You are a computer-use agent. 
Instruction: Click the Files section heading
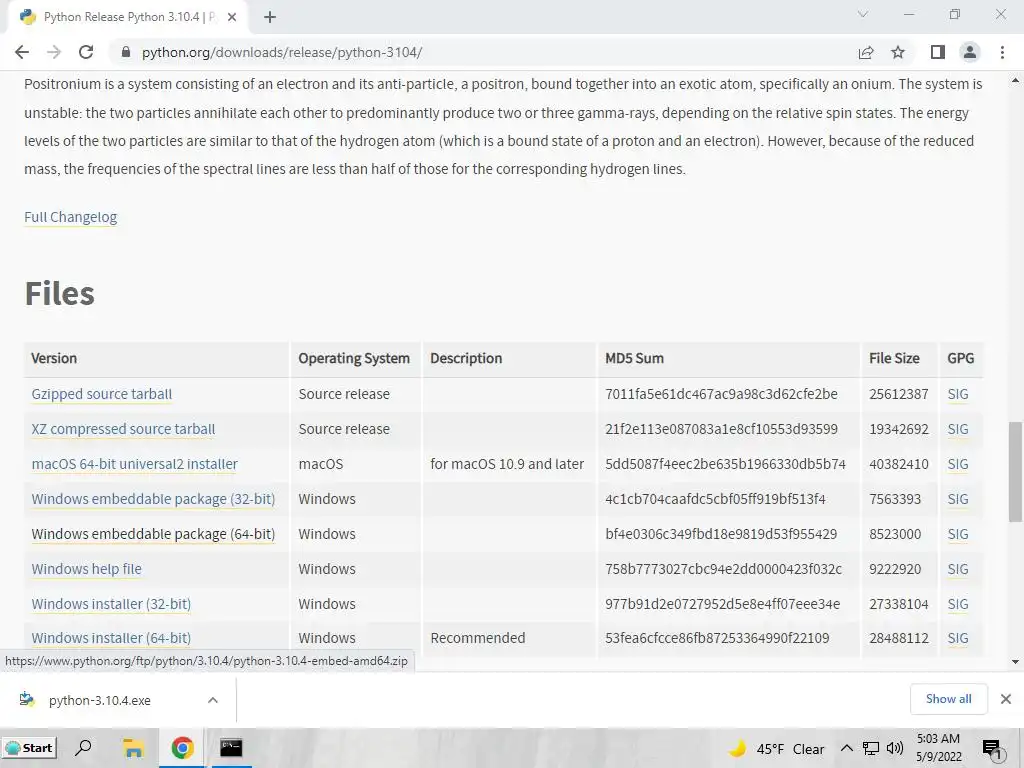(59, 293)
